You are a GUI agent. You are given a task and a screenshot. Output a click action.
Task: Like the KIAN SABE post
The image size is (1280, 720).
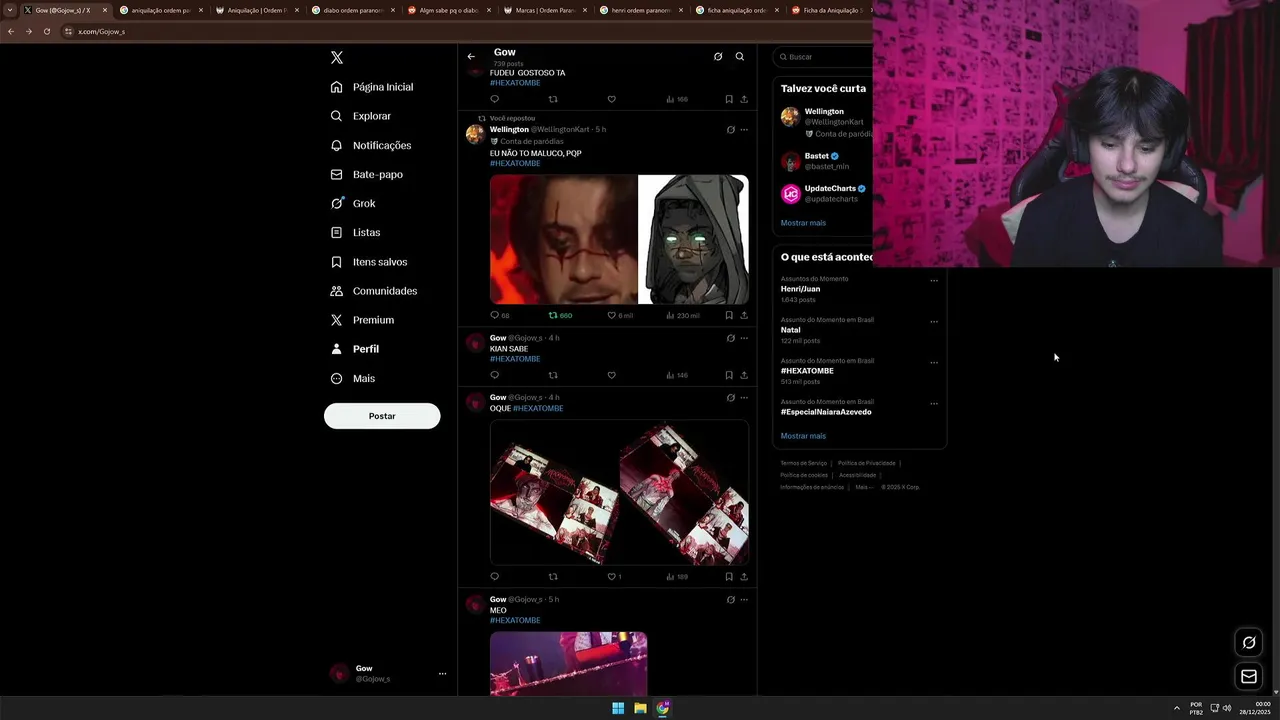coord(611,375)
